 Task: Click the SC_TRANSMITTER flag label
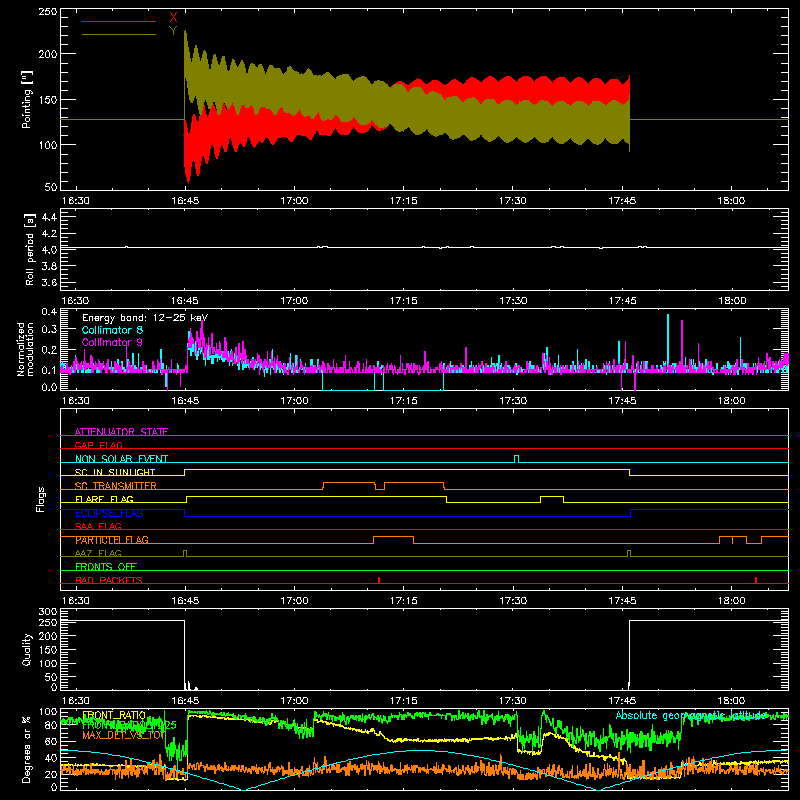point(115,485)
